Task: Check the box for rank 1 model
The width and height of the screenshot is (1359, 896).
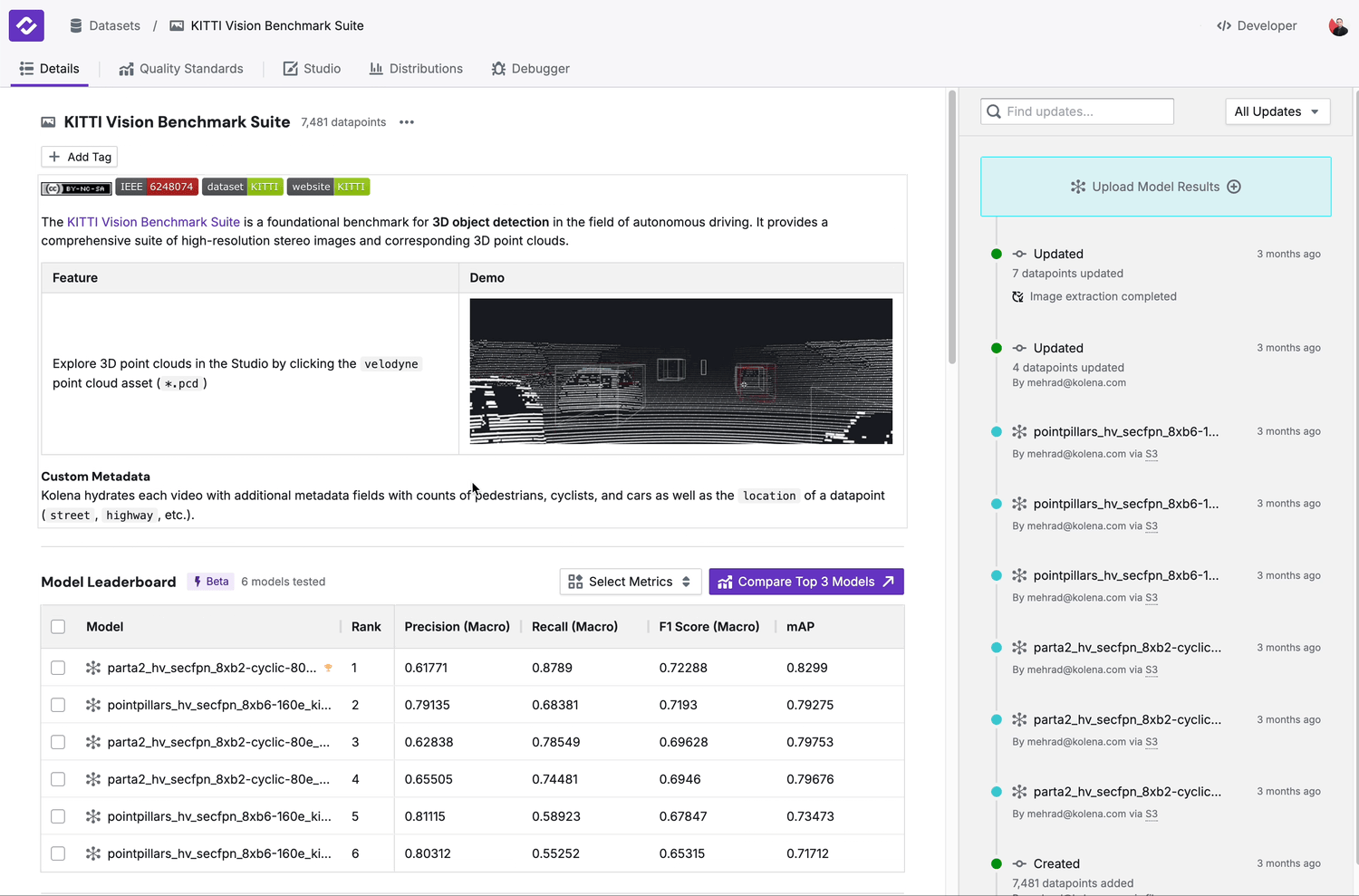Action: click(x=58, y=668)
